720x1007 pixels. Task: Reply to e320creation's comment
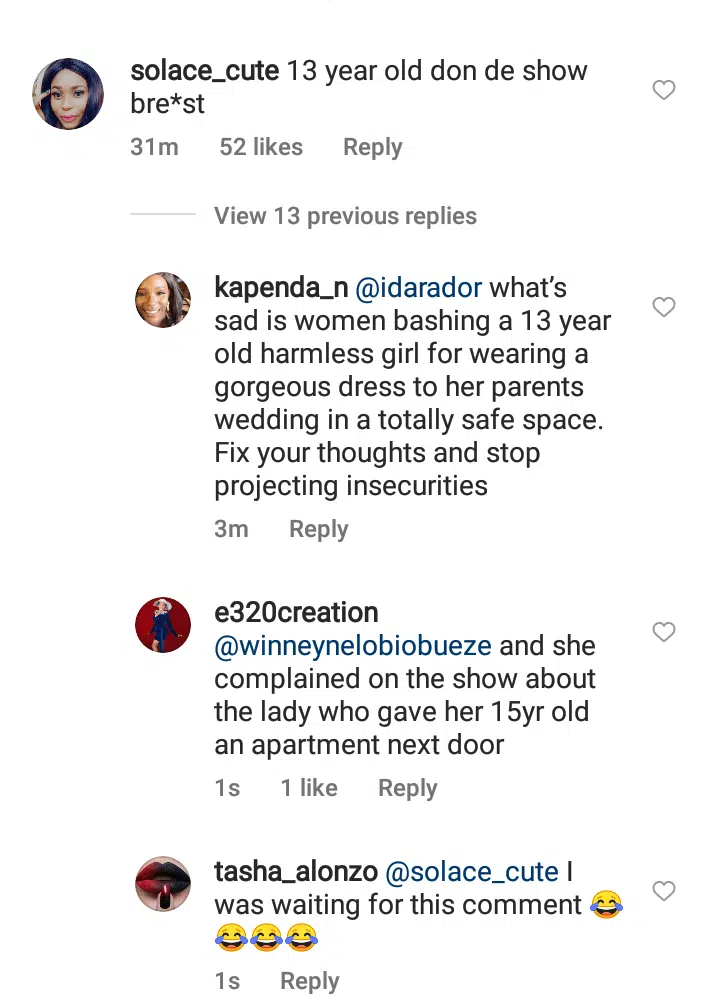click(407, 788)
